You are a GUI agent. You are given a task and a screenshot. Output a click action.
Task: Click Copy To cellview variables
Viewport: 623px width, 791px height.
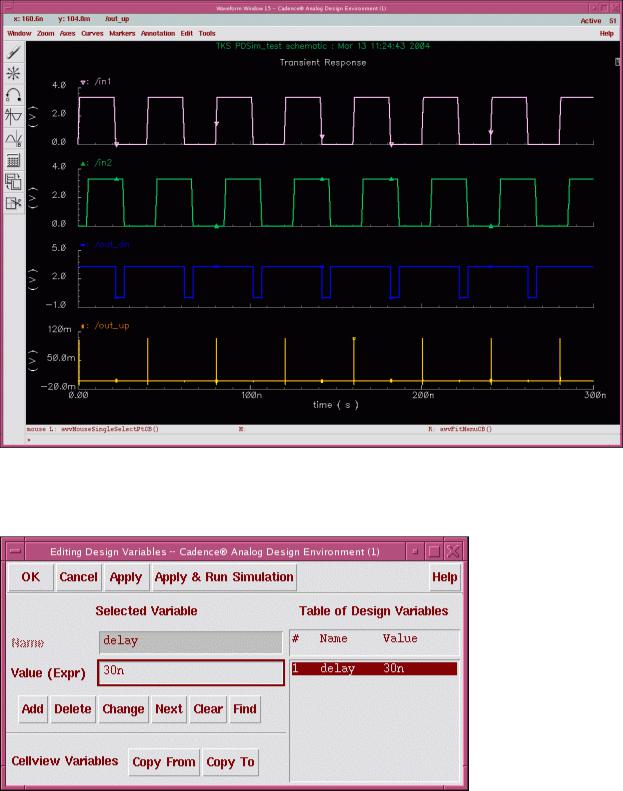(x=231, y=762)
